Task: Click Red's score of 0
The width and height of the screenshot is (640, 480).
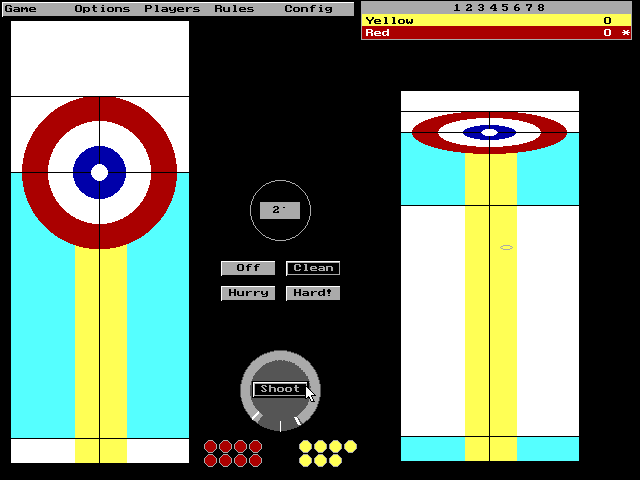Action: (607, 33)
